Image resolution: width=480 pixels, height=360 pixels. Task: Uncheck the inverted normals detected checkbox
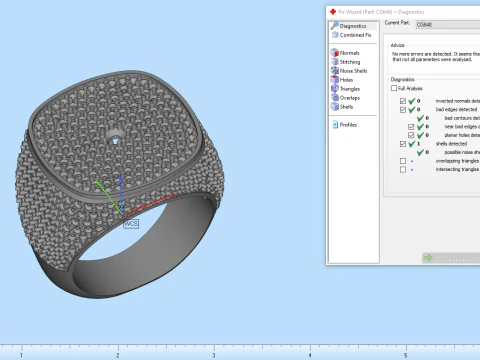403,101
